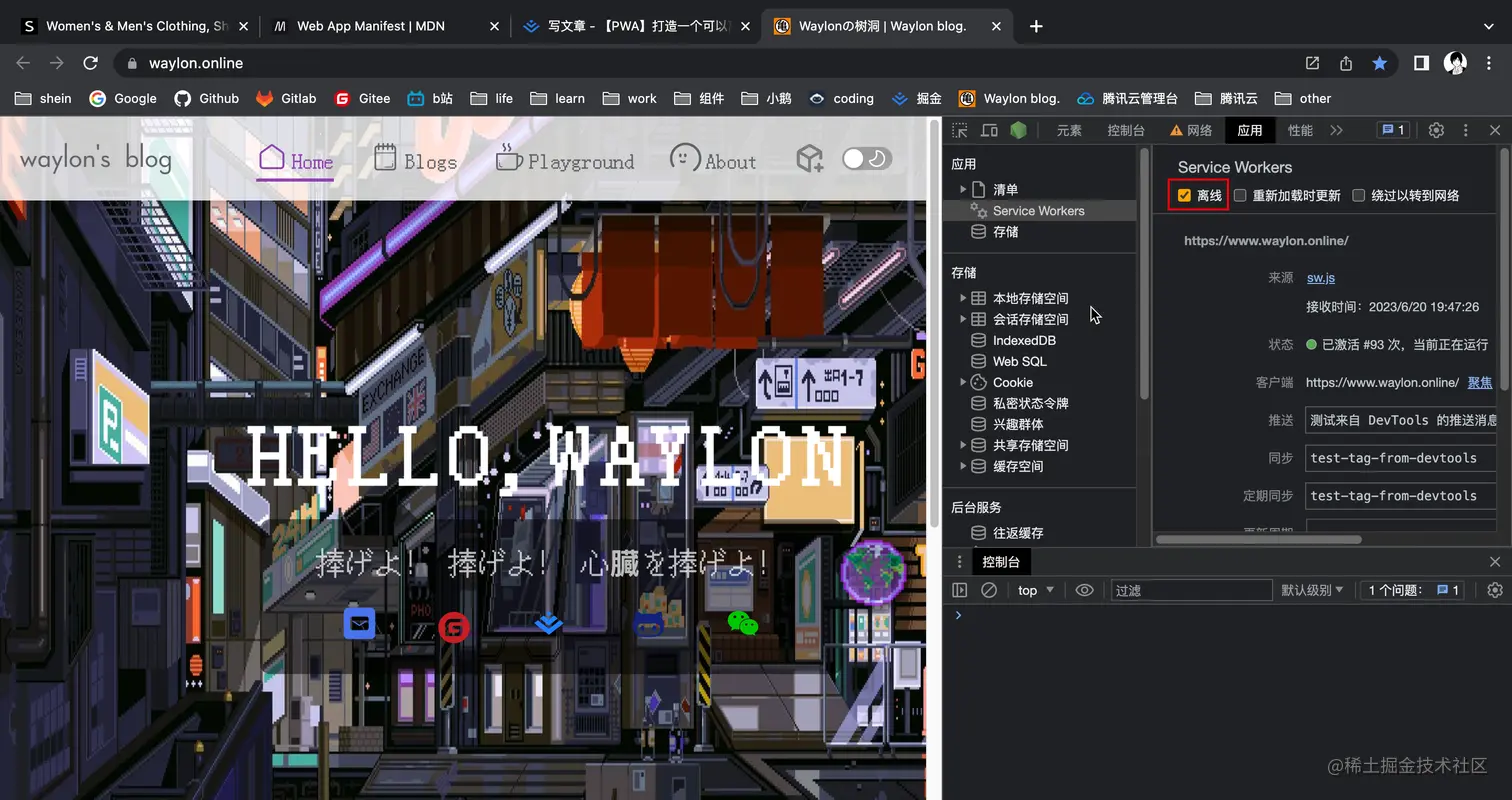Expand 会话存储空间 in the sidebar
The height and width of the screenshot is (800, 1512).
tap(963, 319)
